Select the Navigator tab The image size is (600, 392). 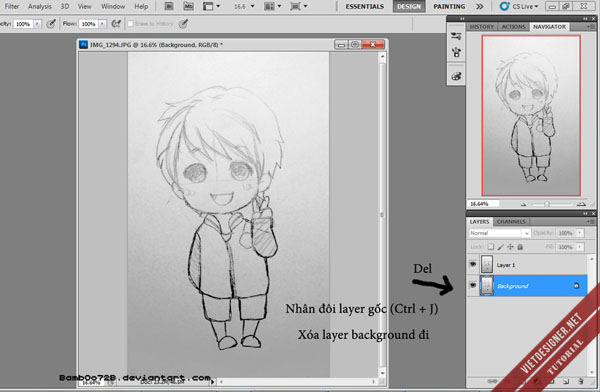(x=549, y=26)
